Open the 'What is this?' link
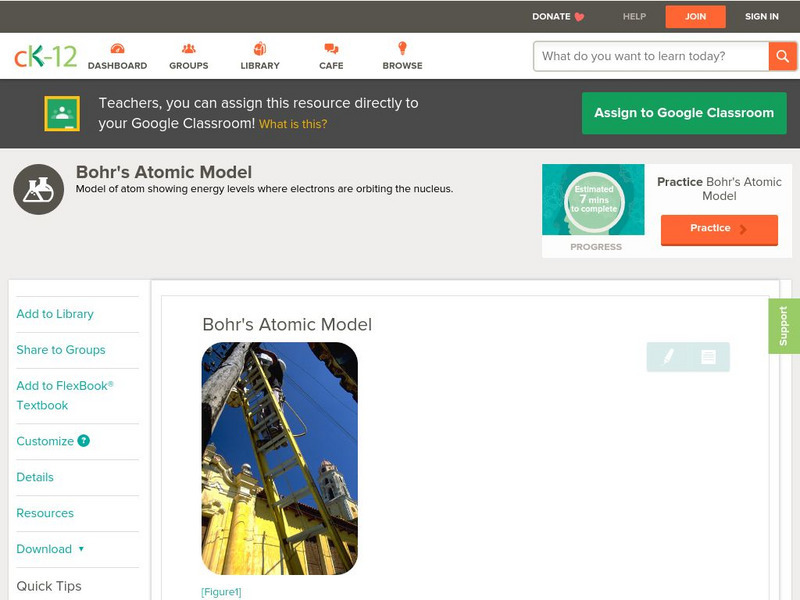This screenshot has width=800, height=600. pos(293,124)
